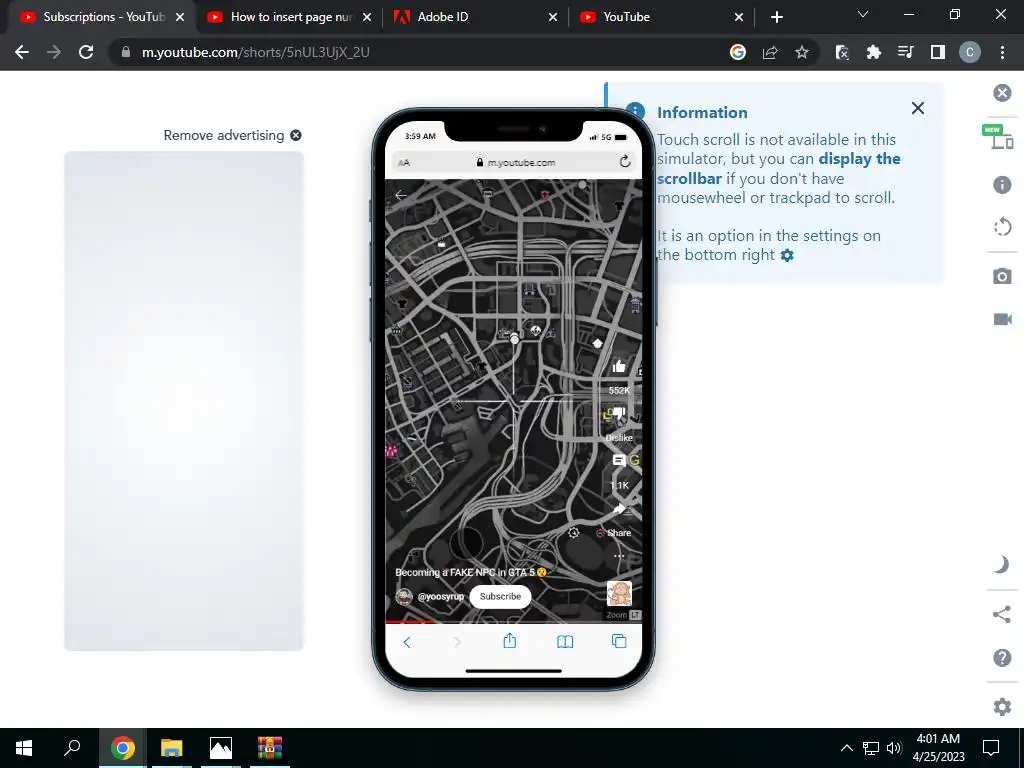
Task: Open the Chrome profile avatar C
Action: [969, 52]
